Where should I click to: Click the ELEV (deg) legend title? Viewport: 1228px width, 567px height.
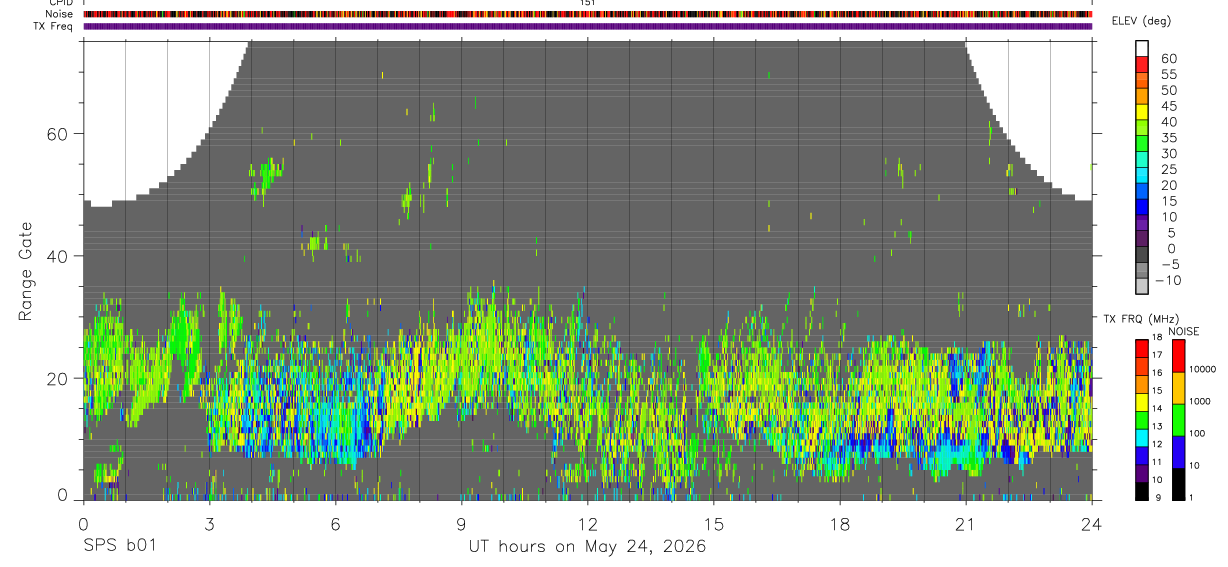pyautogui.click(x=1141, y=21)
